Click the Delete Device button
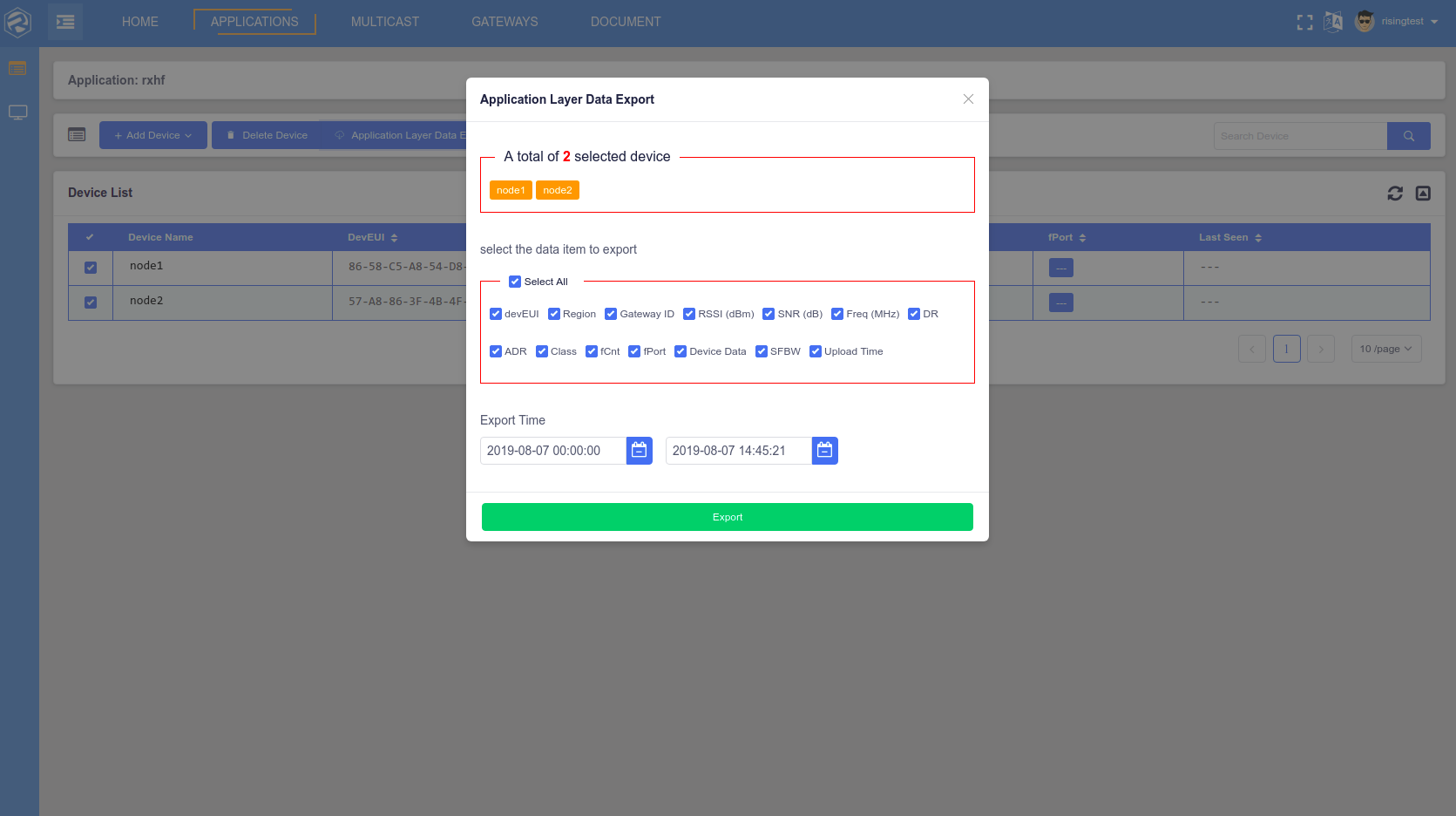This screenshot has width=1456, height=816. pyautogui.click(x=267, y=135)
